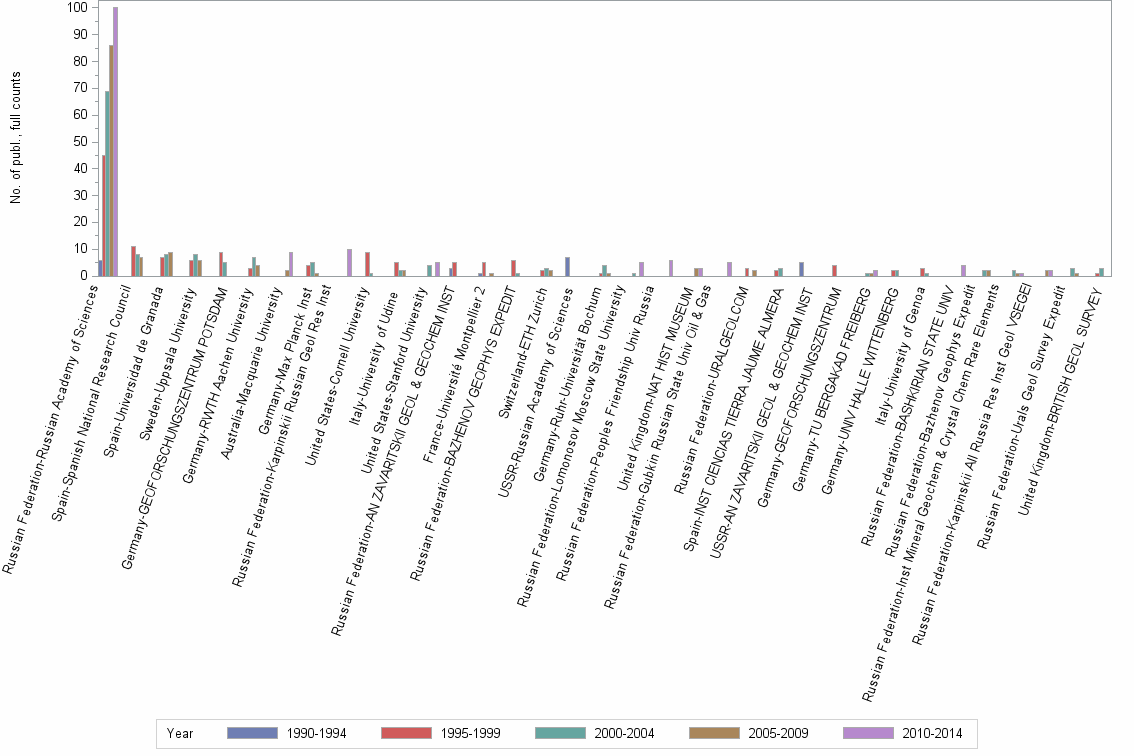Select the red bar for Spanish National Research Council
Viewport: 1134px width, 756px height.
pyautogui.click(x=134, y=262)
